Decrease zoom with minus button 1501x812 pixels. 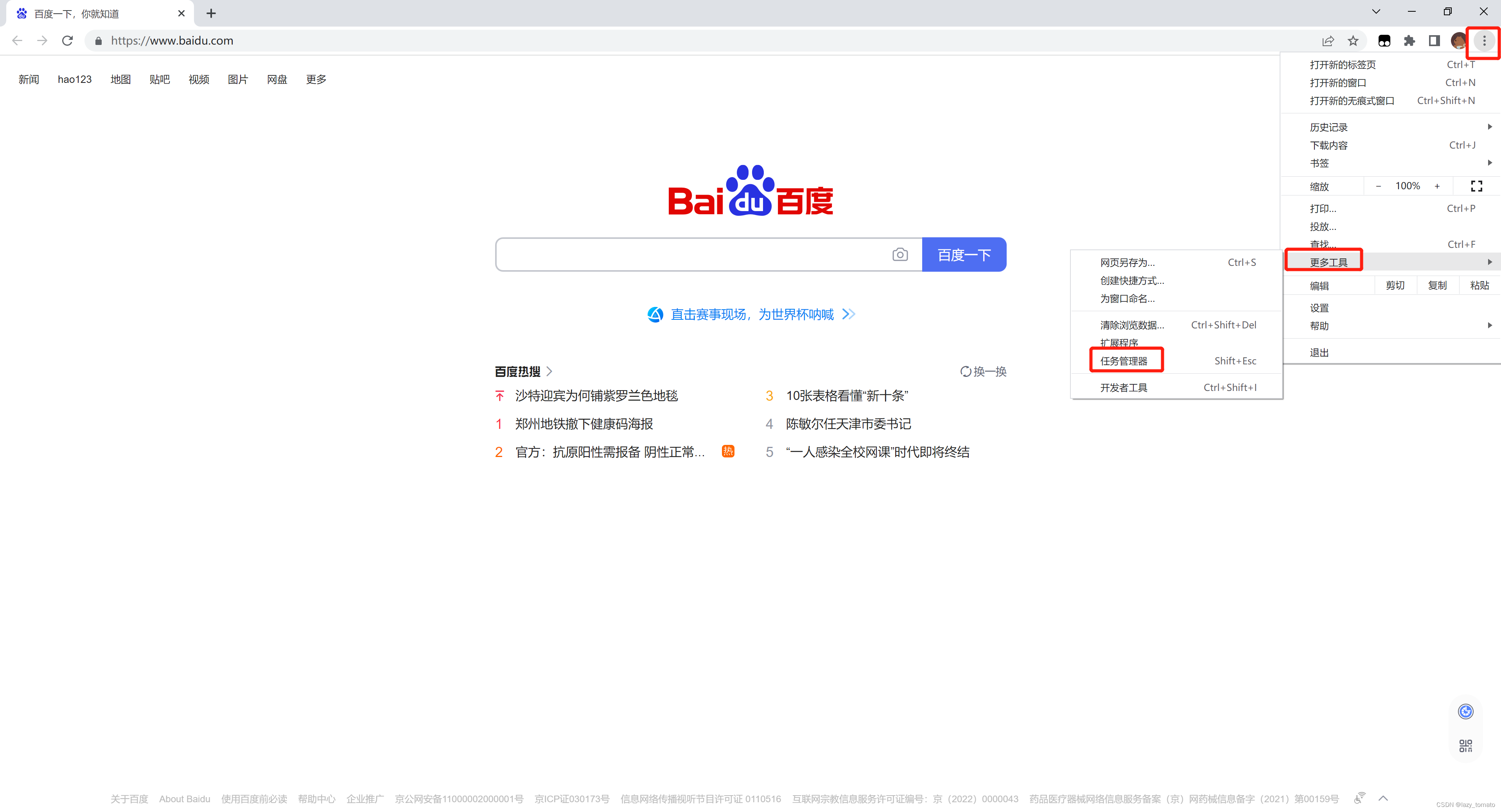pyautogui.click(x=1378, y=186)
